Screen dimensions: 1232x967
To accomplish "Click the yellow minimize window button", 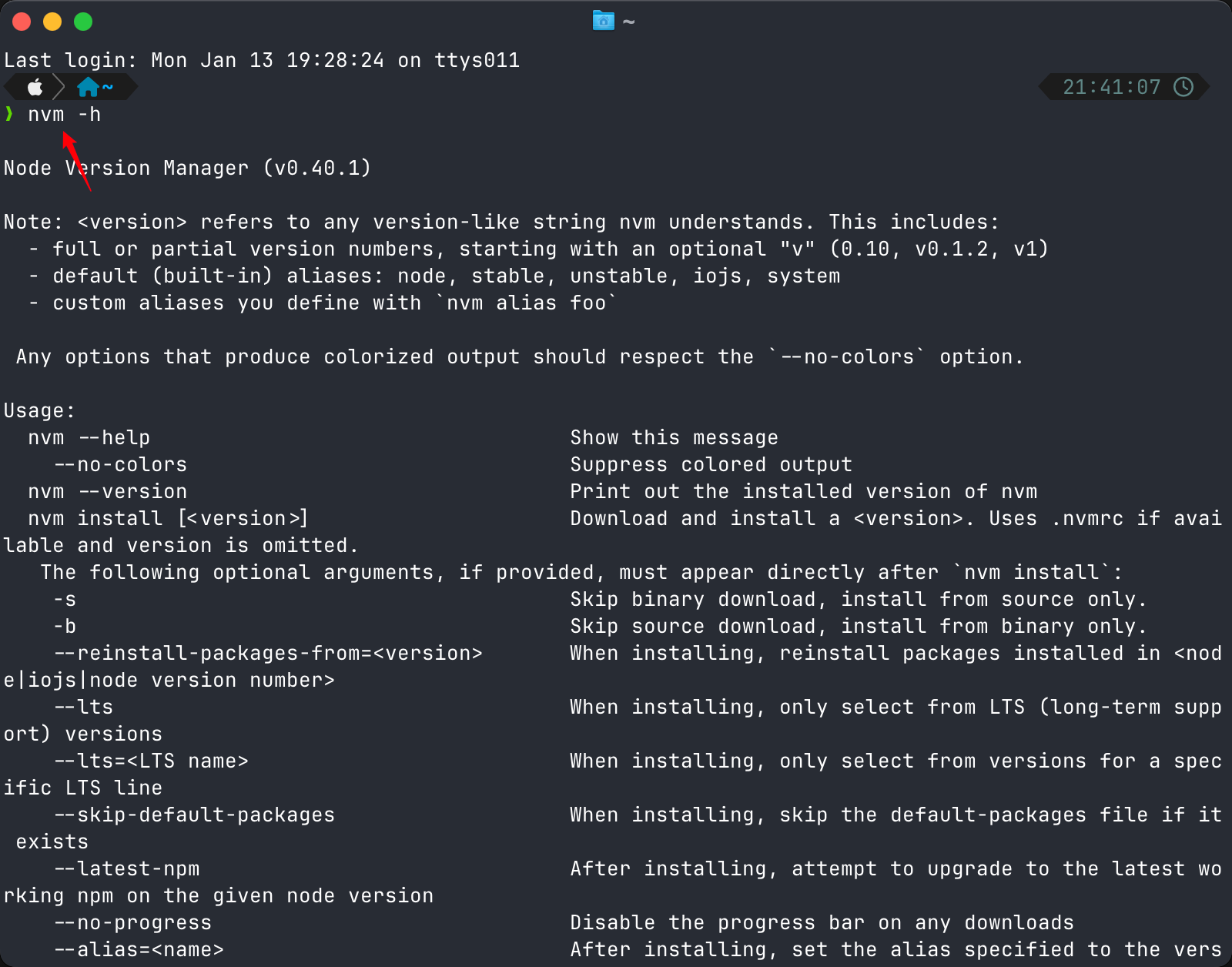I will tap(52, 22).
